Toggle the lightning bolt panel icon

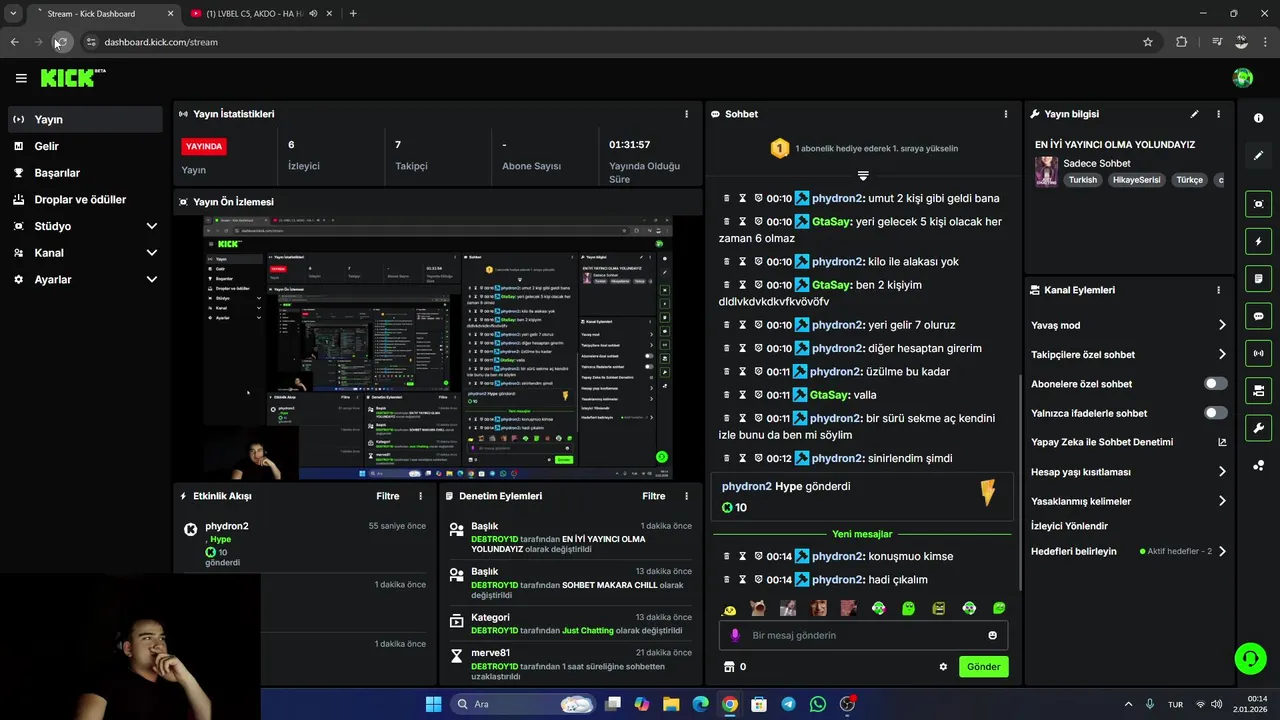tap(1258, 241)
